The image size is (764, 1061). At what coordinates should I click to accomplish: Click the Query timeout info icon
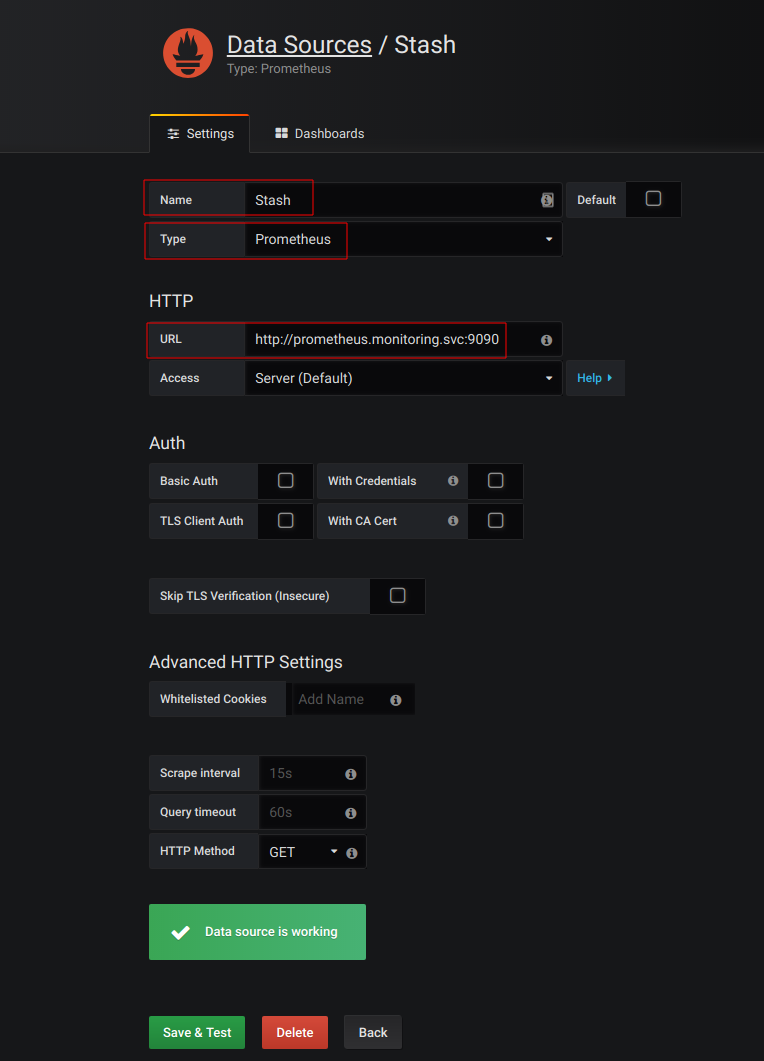pyautogui.click(x=351, y=813)
